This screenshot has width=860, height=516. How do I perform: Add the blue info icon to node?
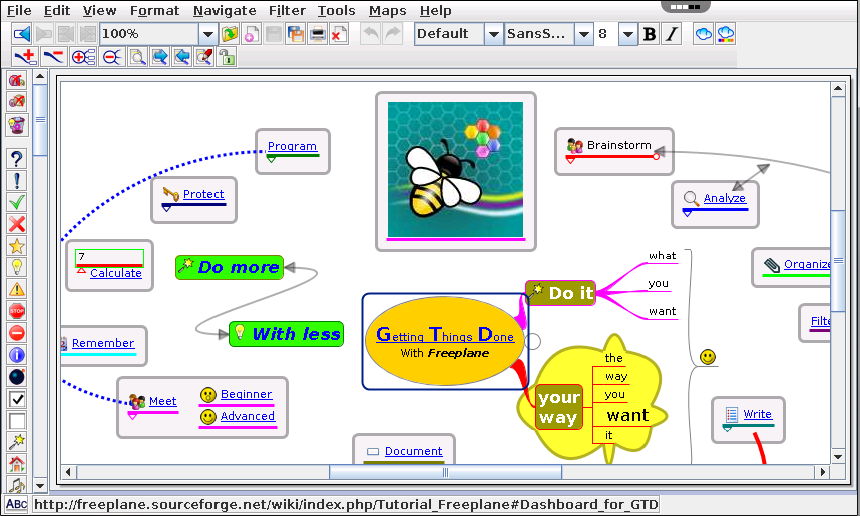(x=17, y=355)
